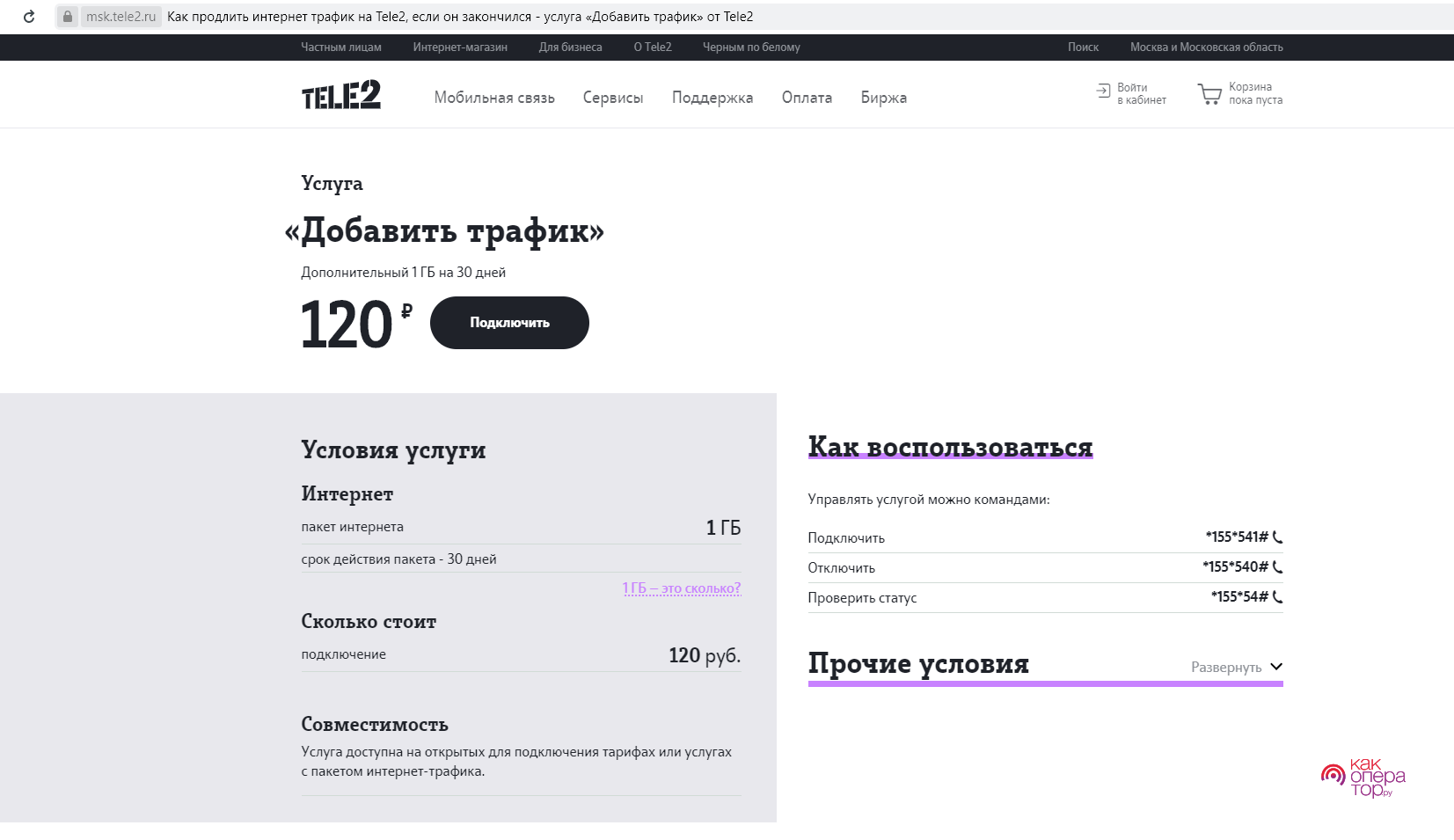Click the text 'Дополнительный 1 ГБ на 30 дней'
1454x840 pixels.
(403, 272)
